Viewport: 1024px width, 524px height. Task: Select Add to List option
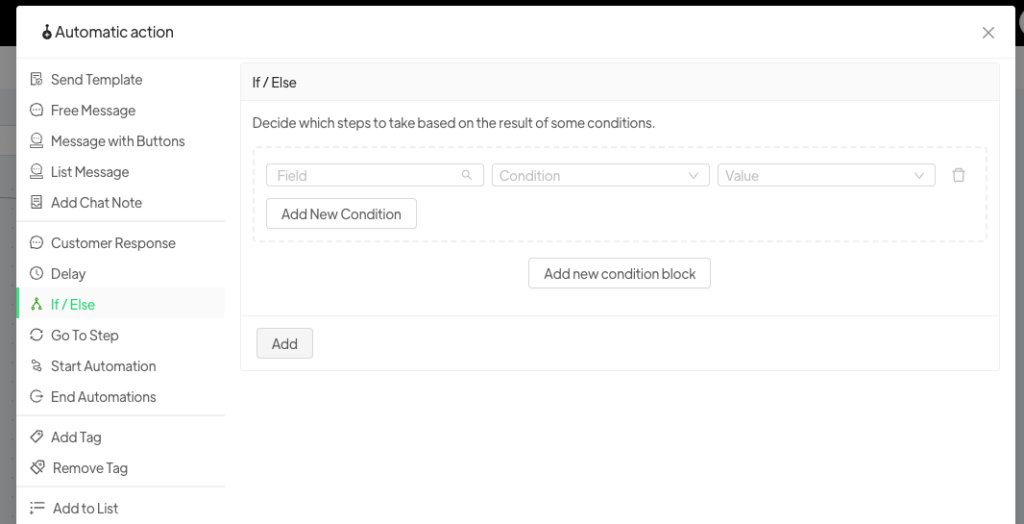[85, 508]
